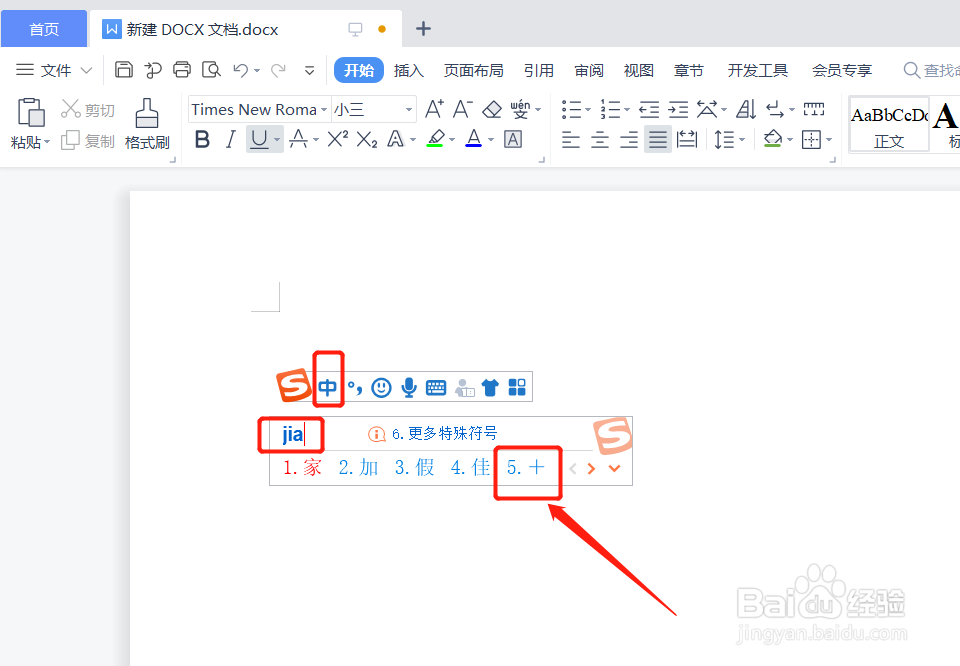Open the 审阅 ribbon tab
This screenshot has height=666, width=960.
point(589,70)
